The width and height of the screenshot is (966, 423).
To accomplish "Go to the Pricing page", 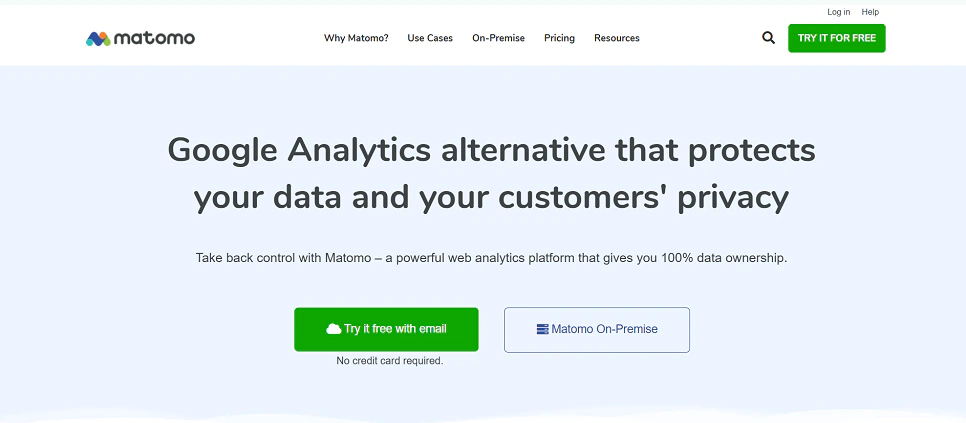I will click(559, 38).
